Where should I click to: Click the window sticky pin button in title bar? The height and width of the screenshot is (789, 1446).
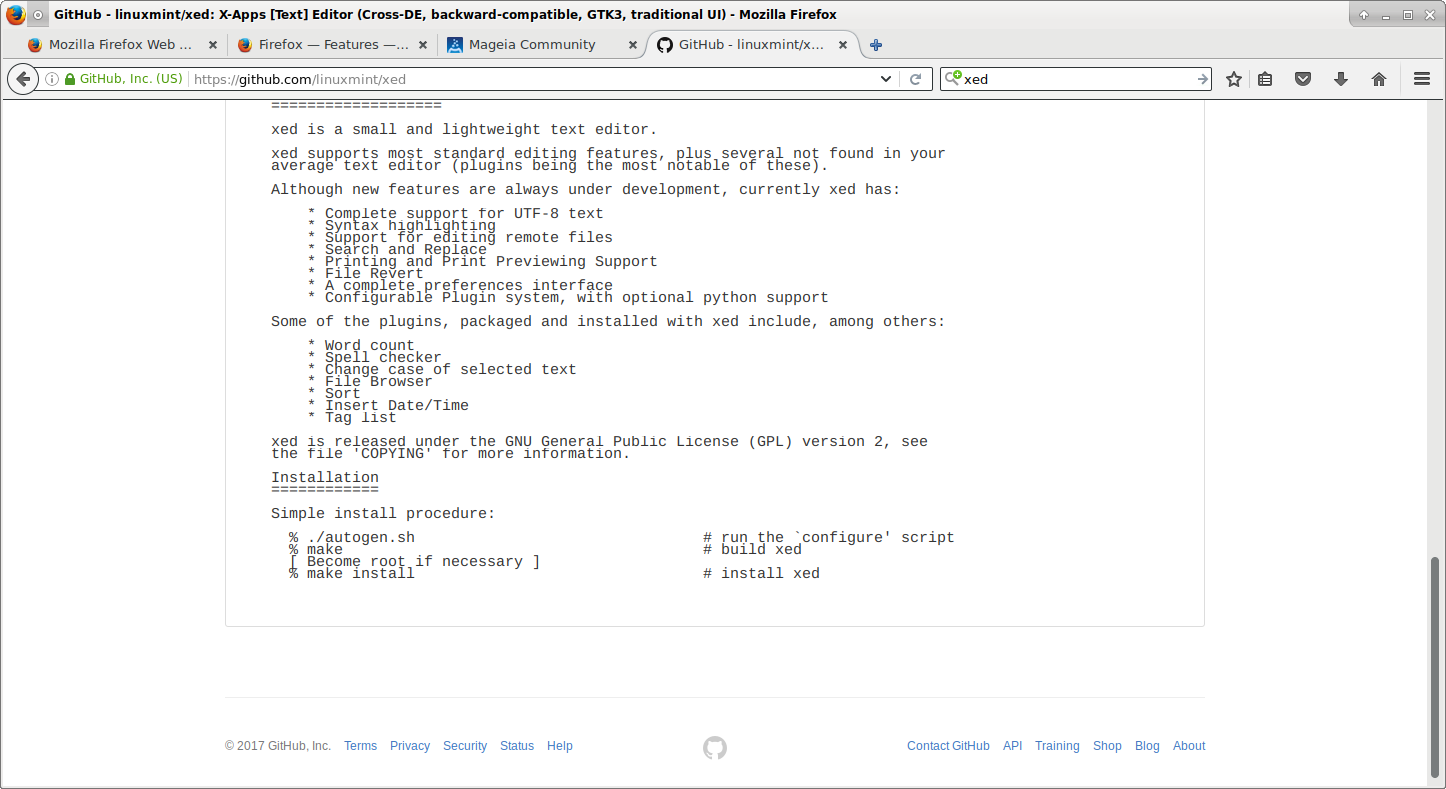(38, 15)
